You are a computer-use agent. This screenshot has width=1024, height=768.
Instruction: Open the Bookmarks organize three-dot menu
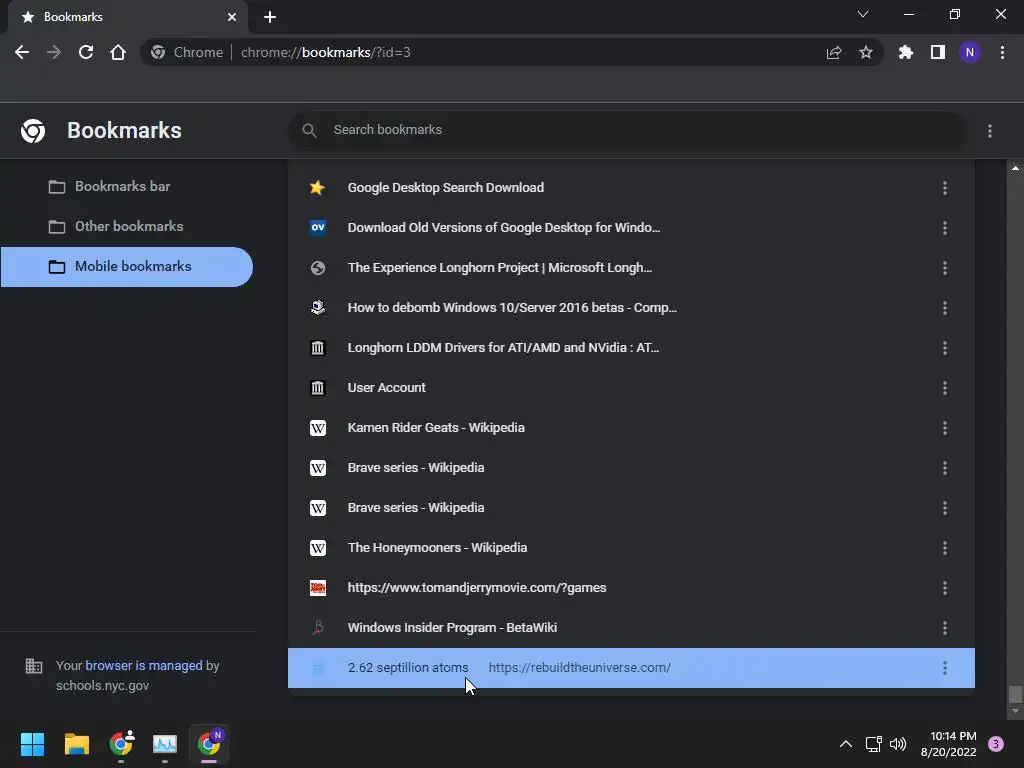[990, 131]
